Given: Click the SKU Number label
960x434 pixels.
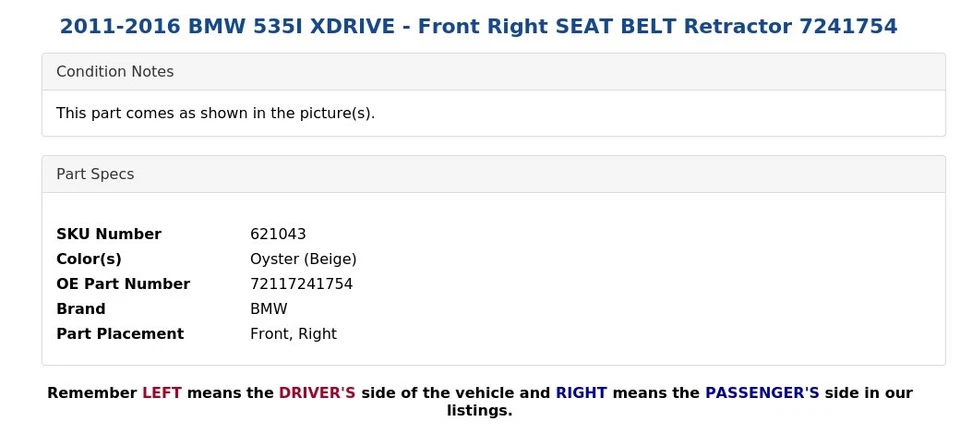Looking at the screenshot, I should pyautogui.click(x=108, y=234).
